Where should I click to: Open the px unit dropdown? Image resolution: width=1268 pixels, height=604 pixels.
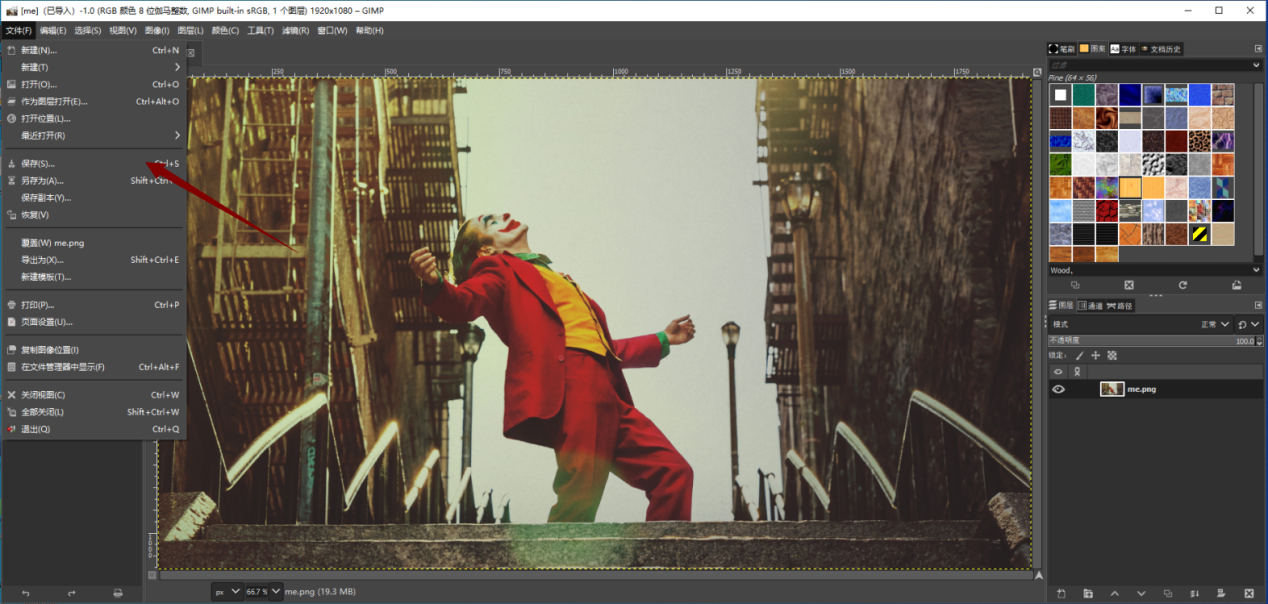point(228,591)
